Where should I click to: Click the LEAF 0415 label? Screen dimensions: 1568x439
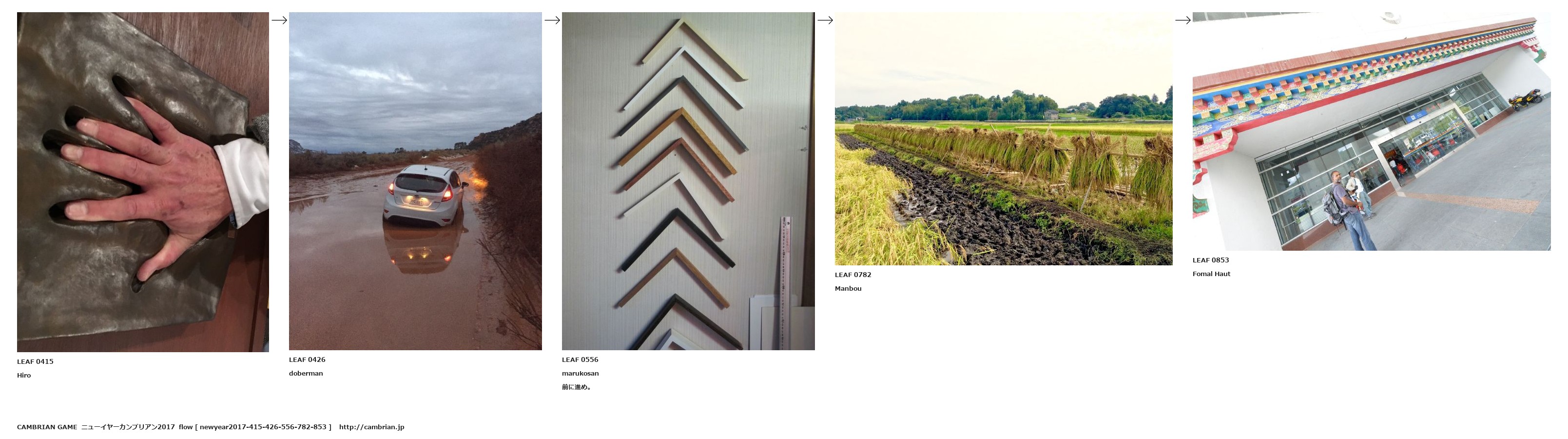point(35,361)
